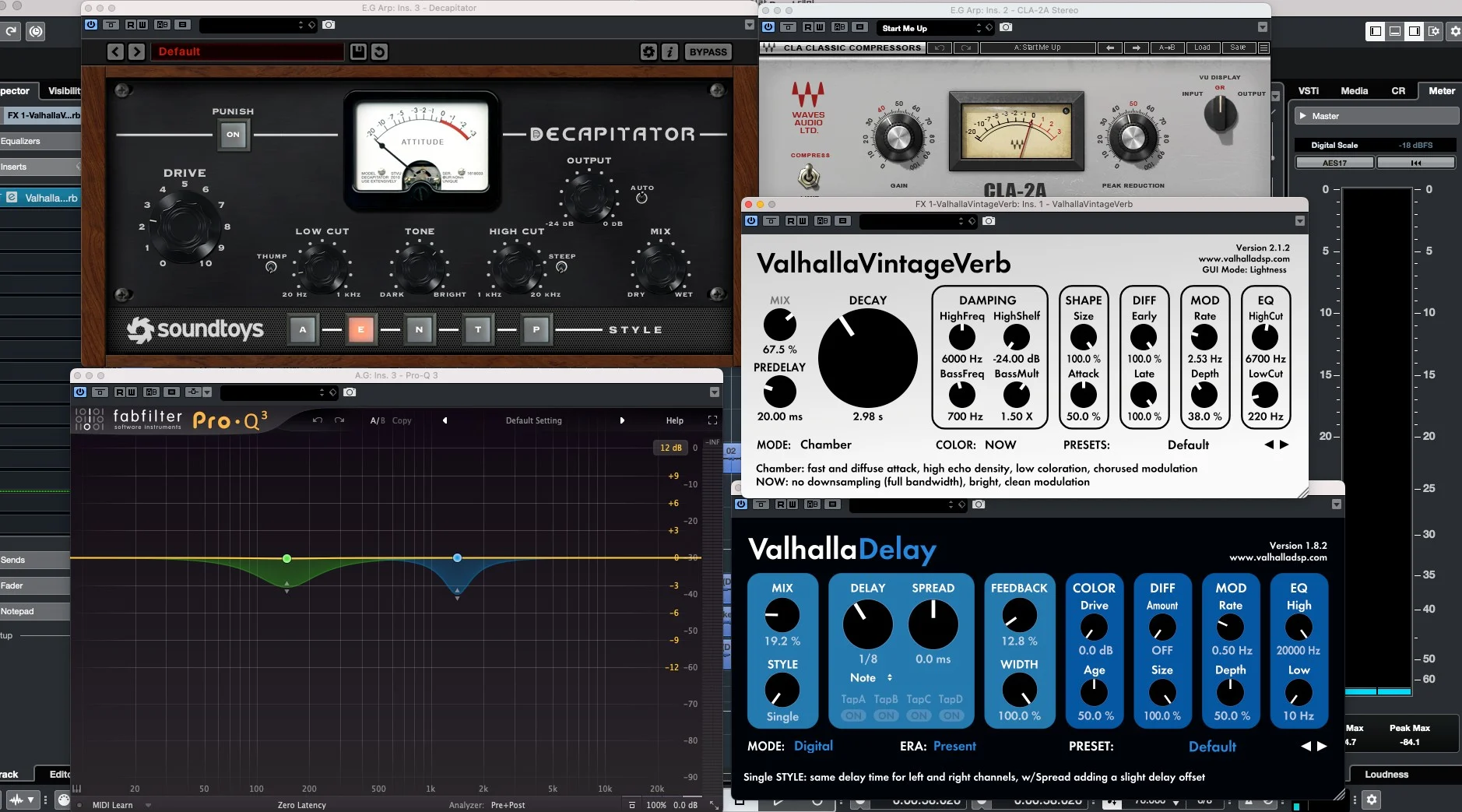
Task: Open VintageVerb PRESETS Default menu
Action: click(1188, 445)
